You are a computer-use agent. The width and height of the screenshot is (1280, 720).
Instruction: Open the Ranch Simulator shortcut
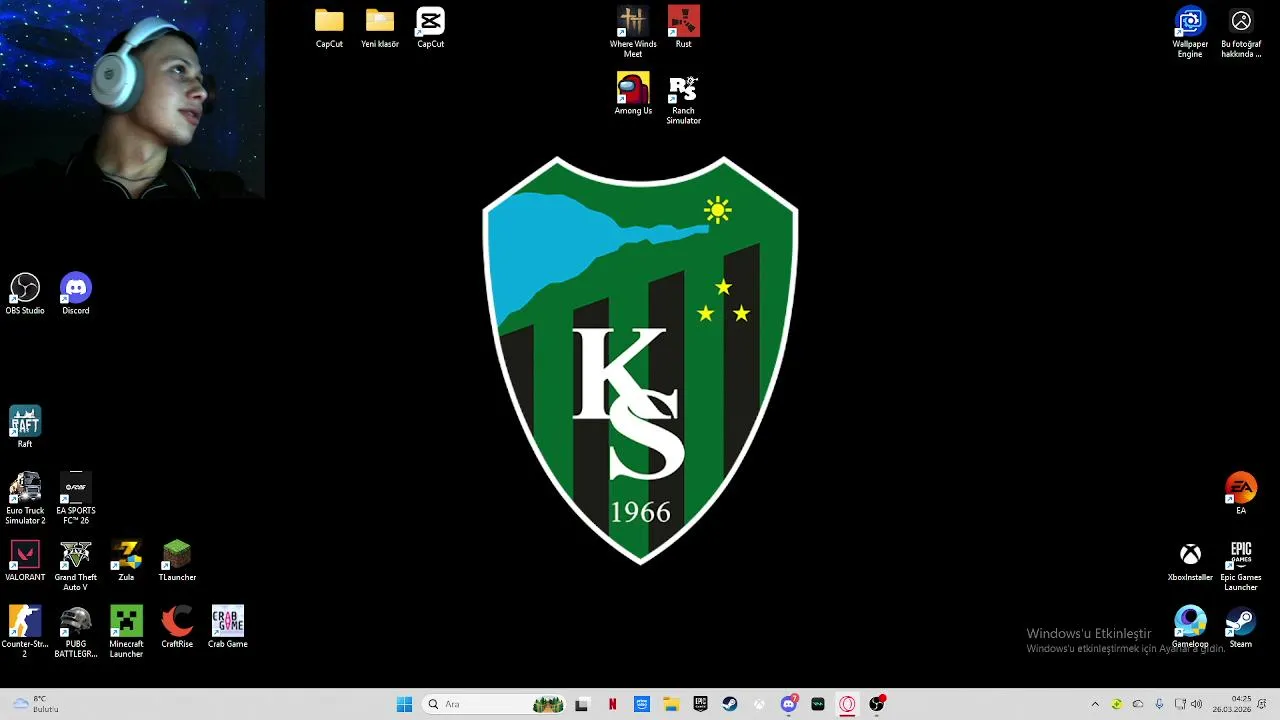click(683, 100)
